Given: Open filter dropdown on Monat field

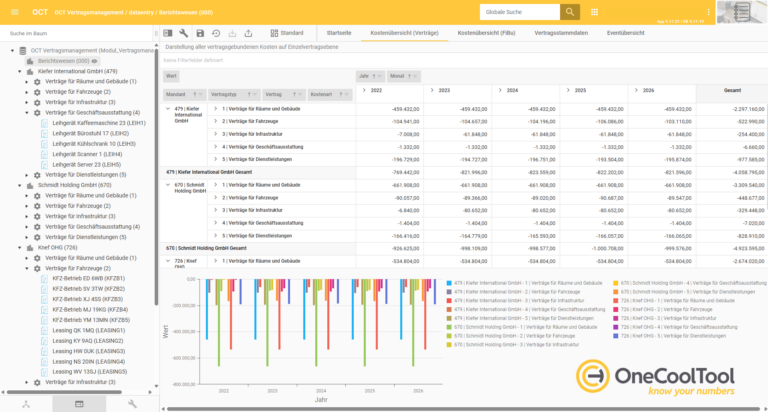Looking at the screenshot, I should tap(415, 76).
